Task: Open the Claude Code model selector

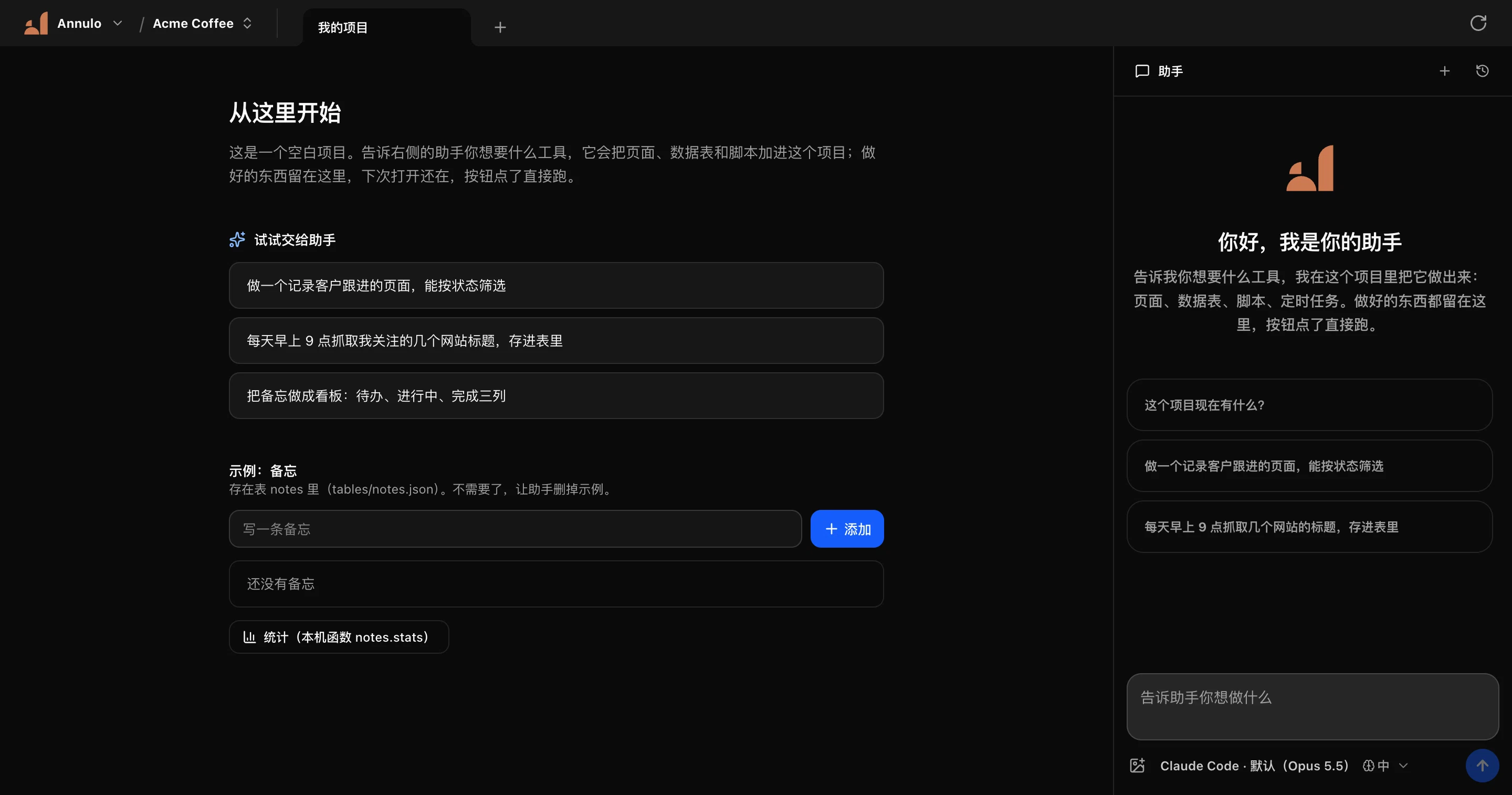Action: pyautogui.click(x=1254, y=766)
